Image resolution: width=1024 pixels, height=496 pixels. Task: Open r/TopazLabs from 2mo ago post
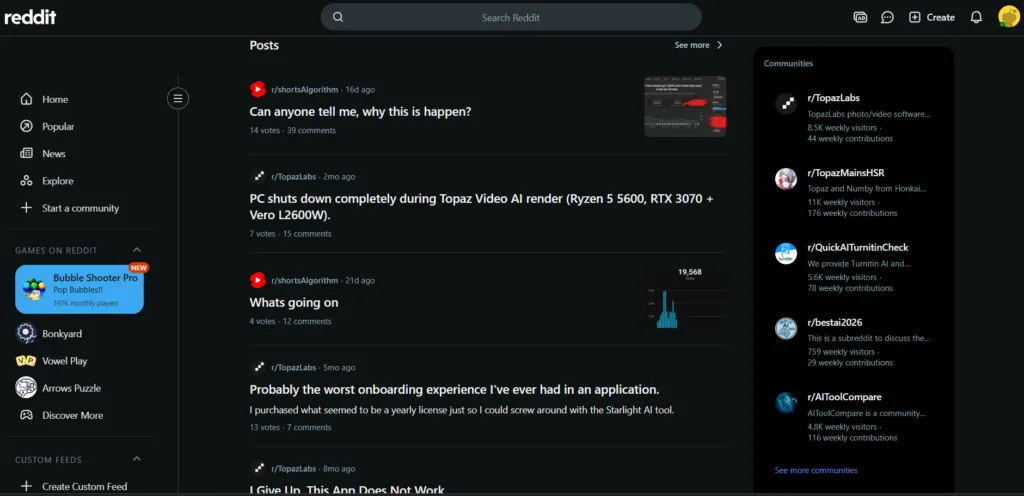click(293, 176)
